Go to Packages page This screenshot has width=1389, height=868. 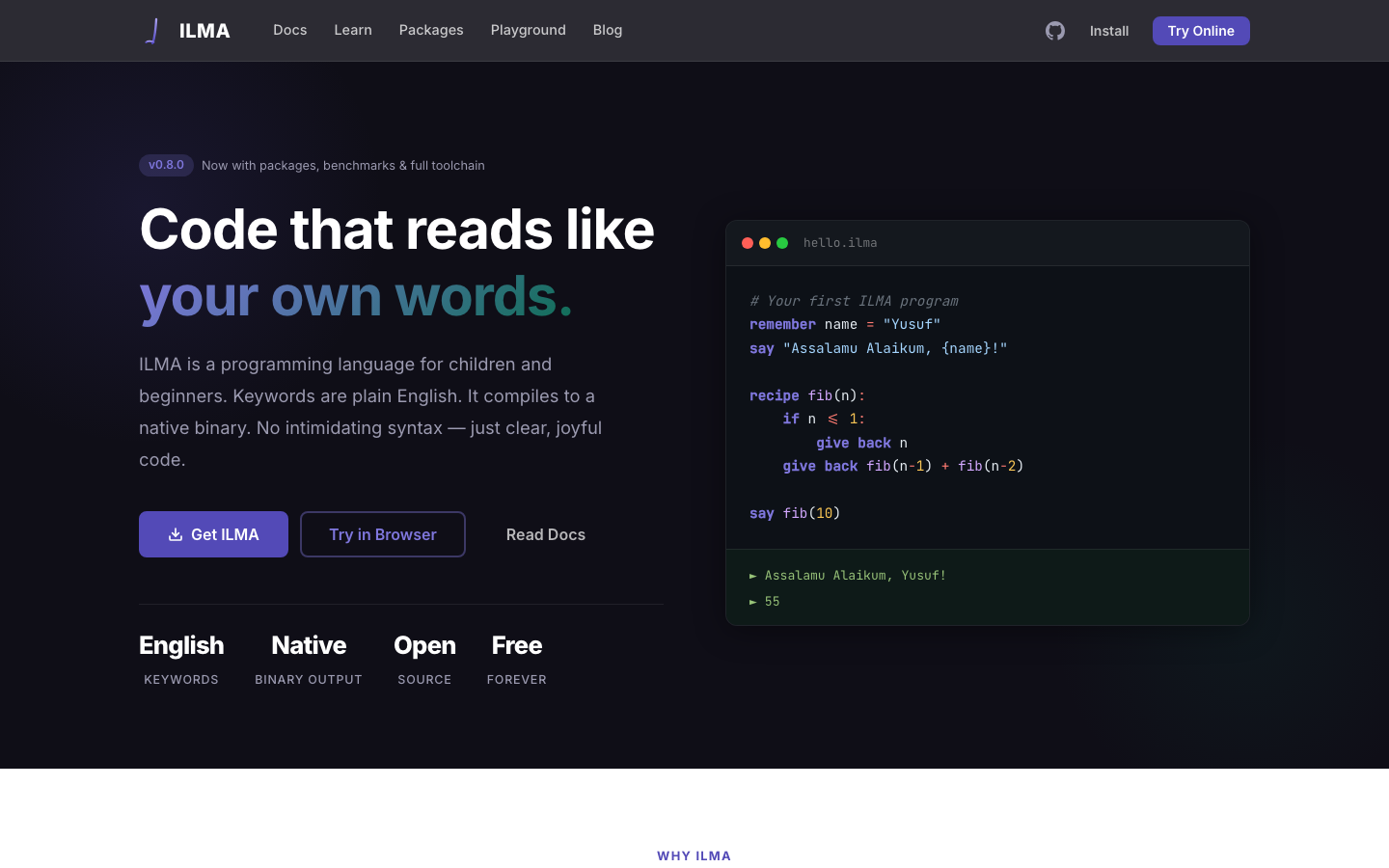[x=431, y=30]
